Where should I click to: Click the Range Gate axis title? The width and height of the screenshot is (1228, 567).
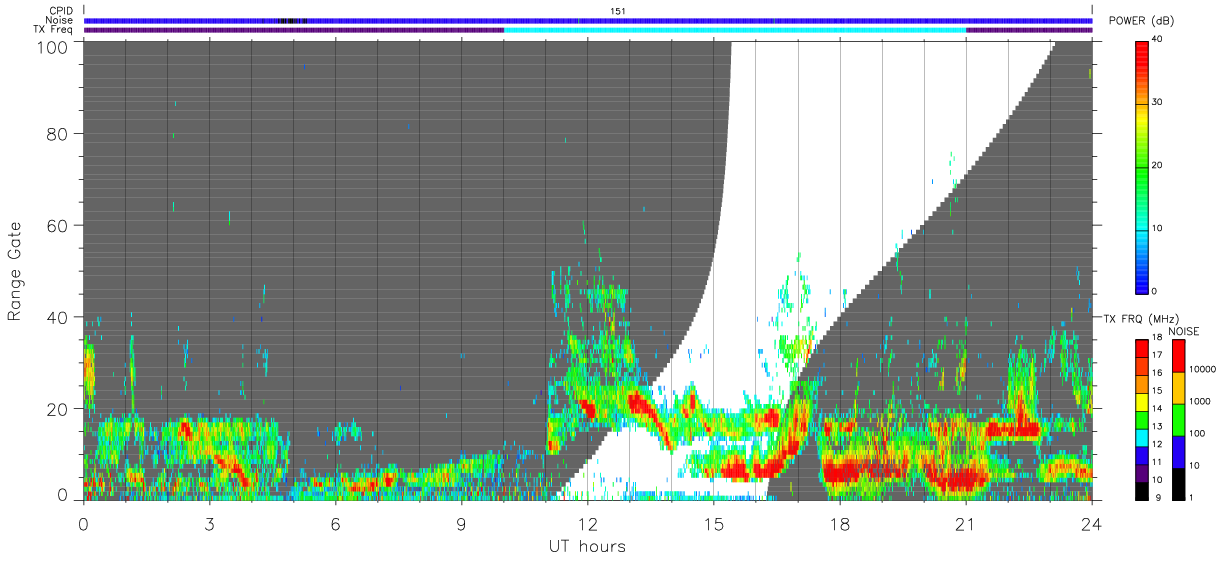coord(15,272)
